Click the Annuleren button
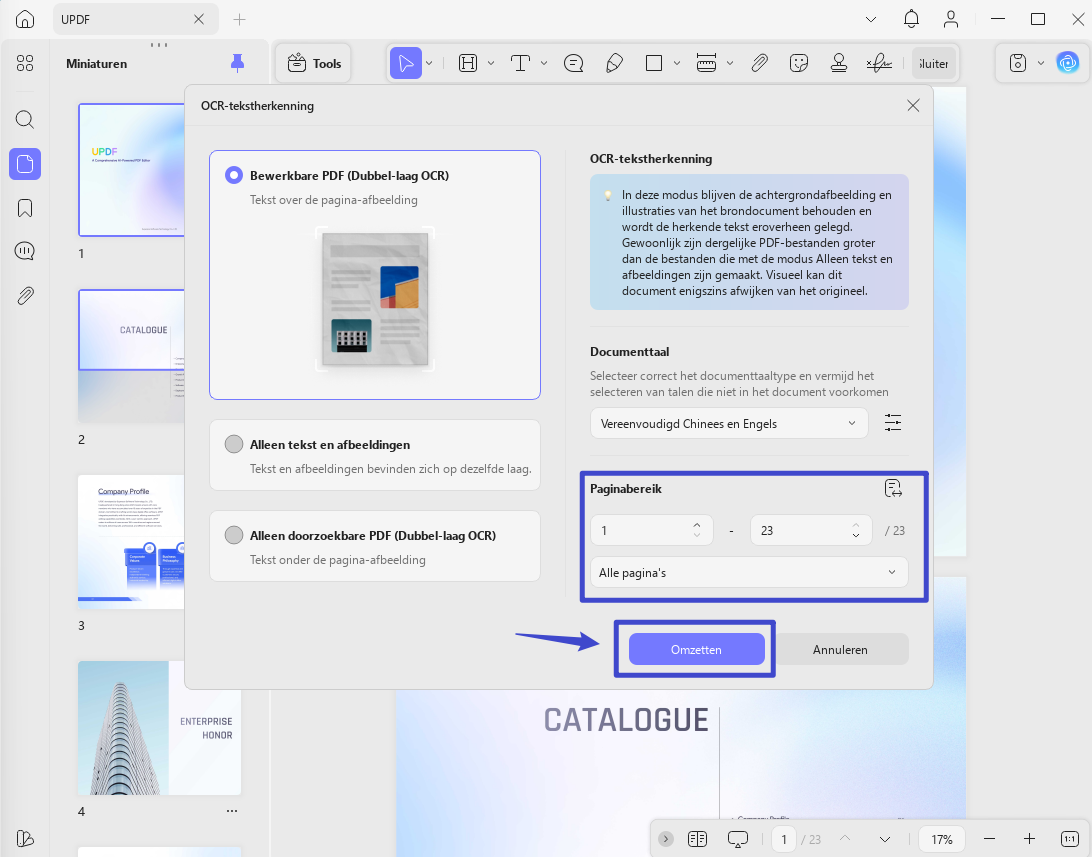The image size is (1092, 857). (x=840, y=649)
